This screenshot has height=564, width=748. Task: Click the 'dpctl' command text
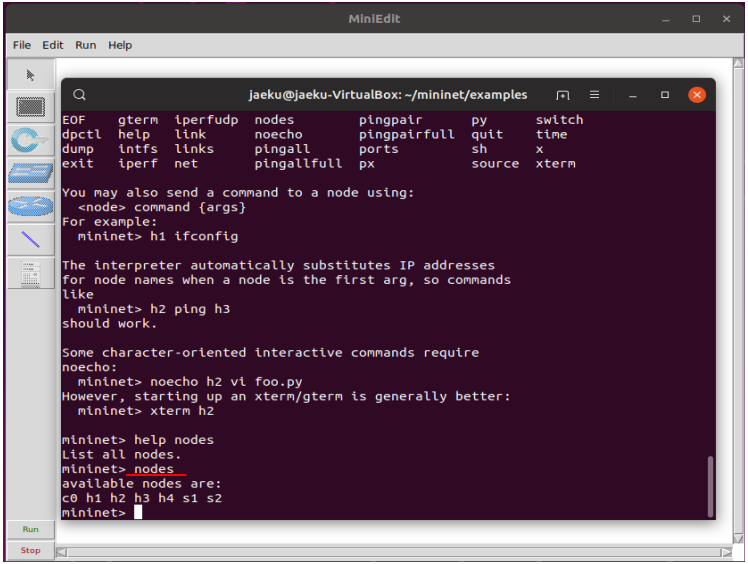[82, 135]
